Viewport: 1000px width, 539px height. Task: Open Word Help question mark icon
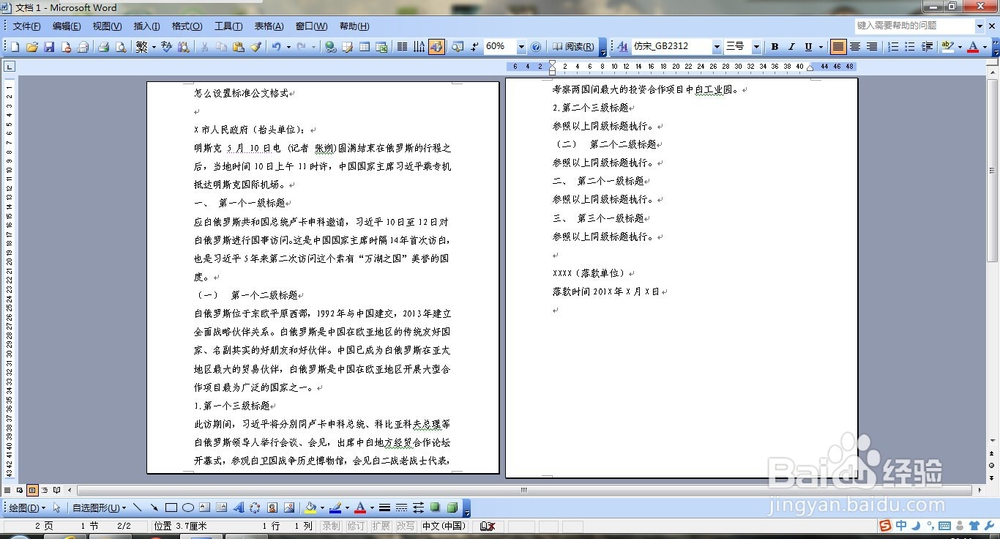click(x=536, y=47)
